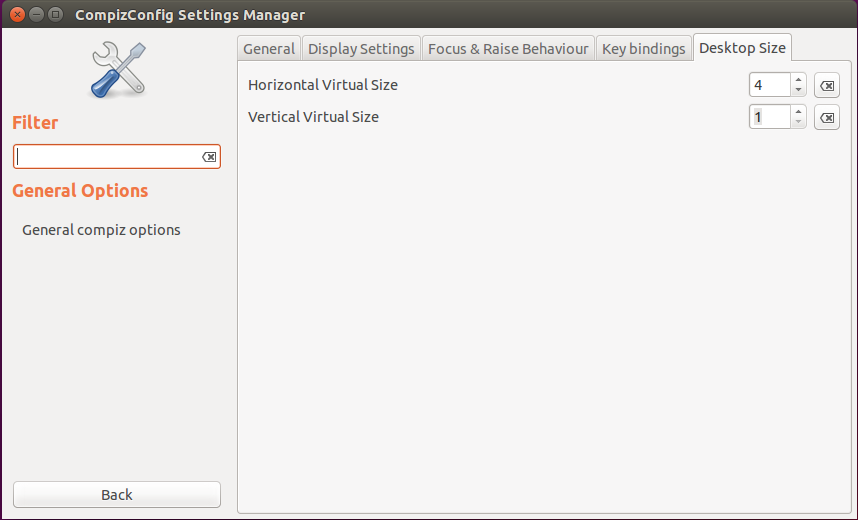Switch to the General tab
Image resolution: width=858 pixels, height=520 pixels.
pyautogui.click(x=269, y=49)
